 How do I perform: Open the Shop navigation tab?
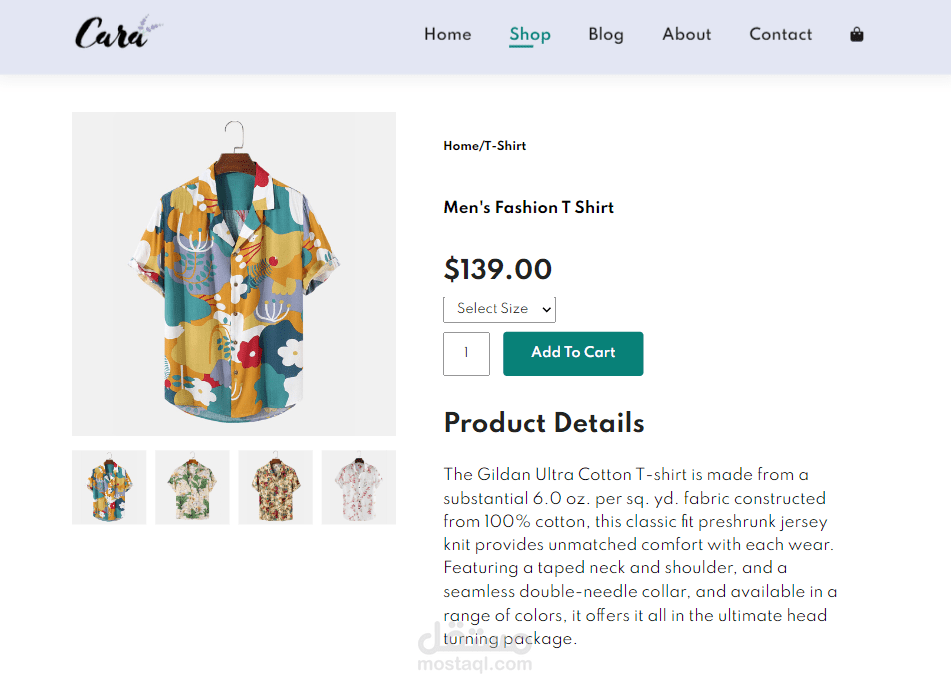tap(529, 34)
